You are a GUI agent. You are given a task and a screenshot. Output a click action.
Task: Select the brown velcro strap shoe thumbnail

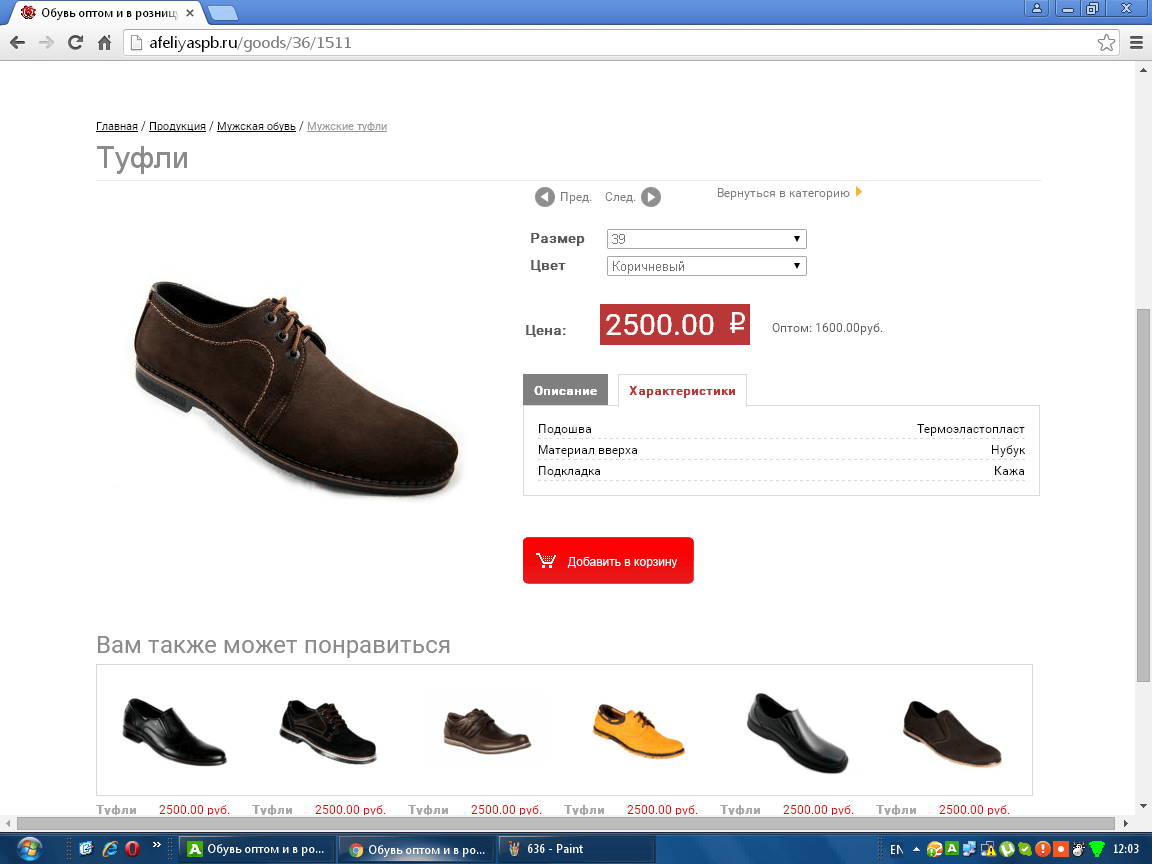486,731
